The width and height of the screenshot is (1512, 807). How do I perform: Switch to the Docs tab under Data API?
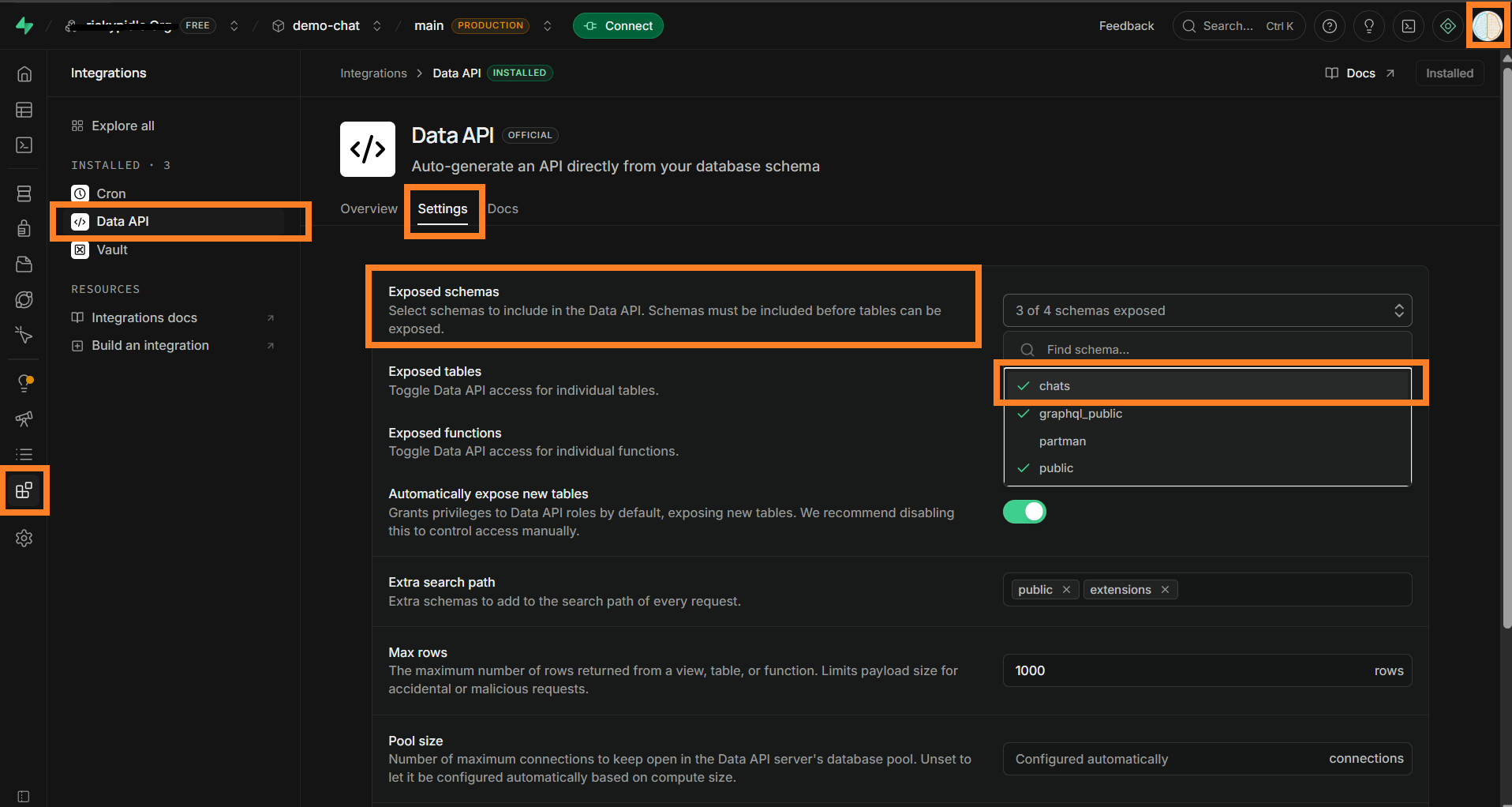503,208
